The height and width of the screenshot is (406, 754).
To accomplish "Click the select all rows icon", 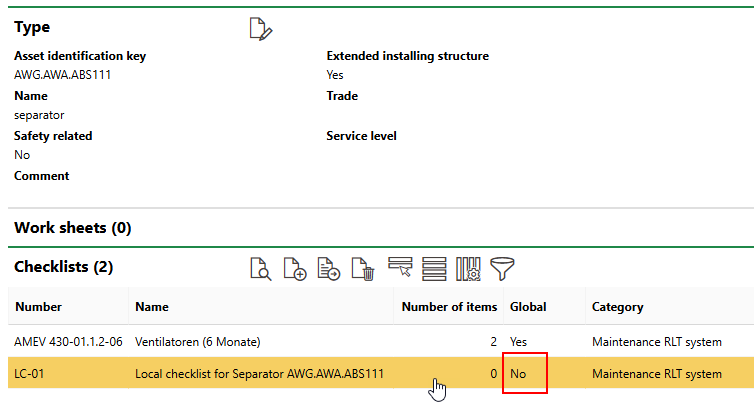I will [433, 268].
